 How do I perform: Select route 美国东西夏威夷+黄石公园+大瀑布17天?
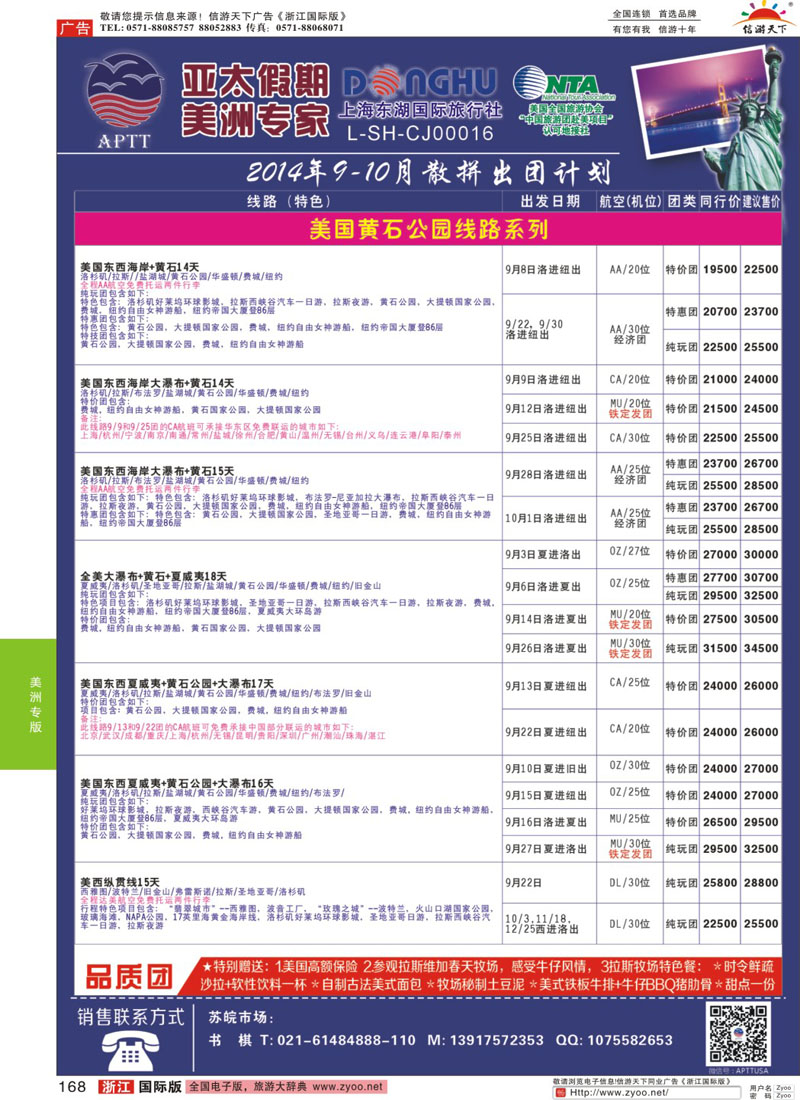177,683
